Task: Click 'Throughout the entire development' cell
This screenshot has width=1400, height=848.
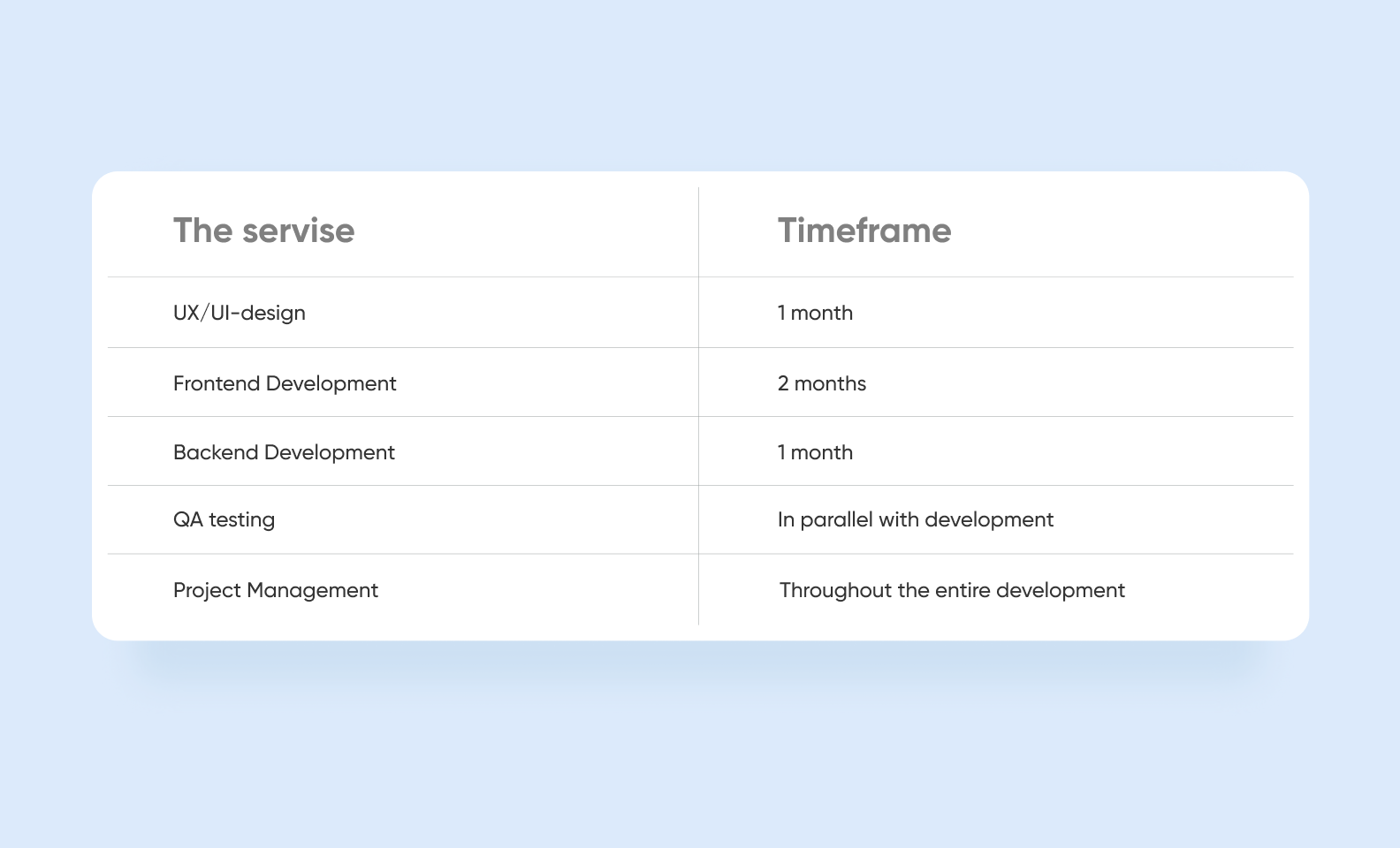Action: (952, 590)
